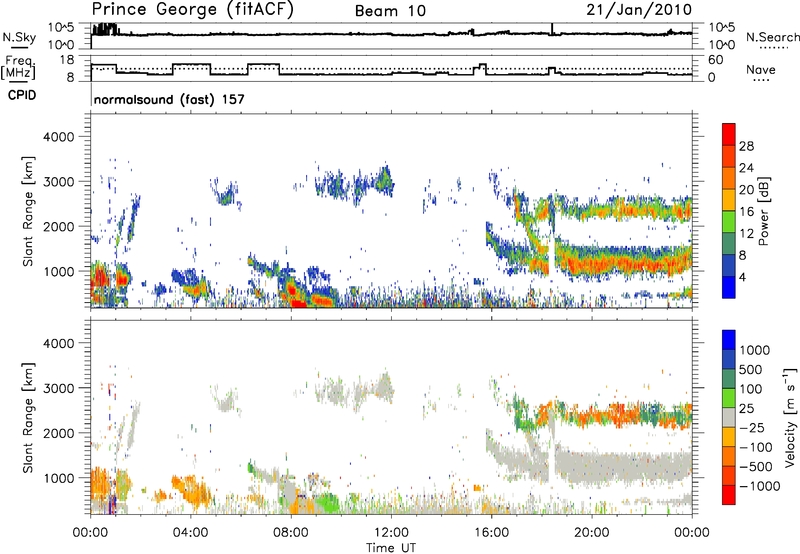Viewport: 800px width, 554px height.
Task: Select the 'Freq. [MHz]' axis label
Action: (x=19, y=67)
